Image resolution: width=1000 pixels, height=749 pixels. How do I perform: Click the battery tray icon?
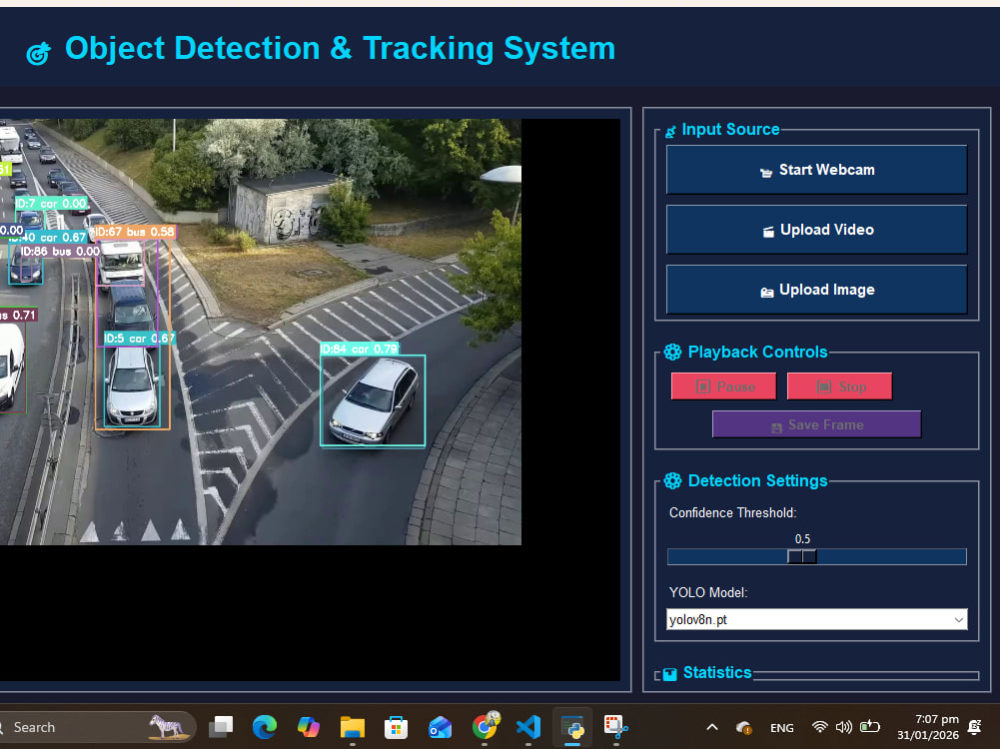[x=870, y=727]
